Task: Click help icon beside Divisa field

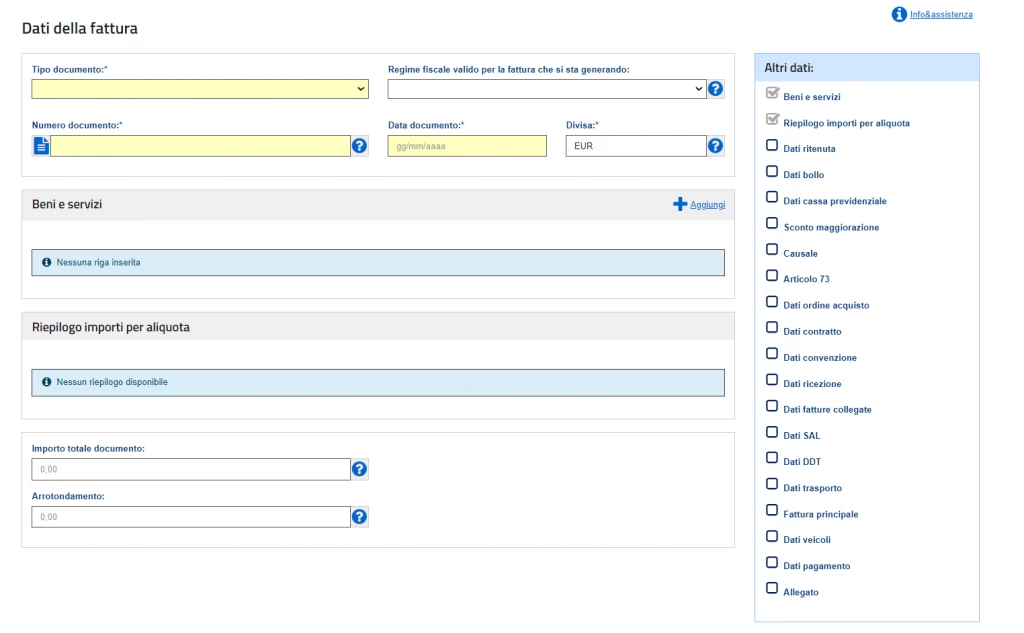Action: click(x=716, y=146)
